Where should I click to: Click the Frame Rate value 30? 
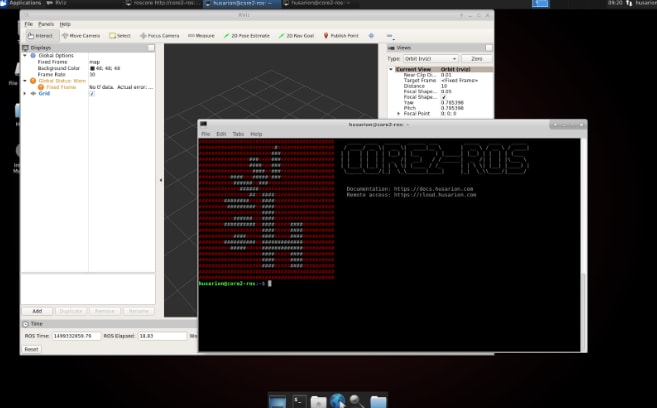[x=92, y=75]
